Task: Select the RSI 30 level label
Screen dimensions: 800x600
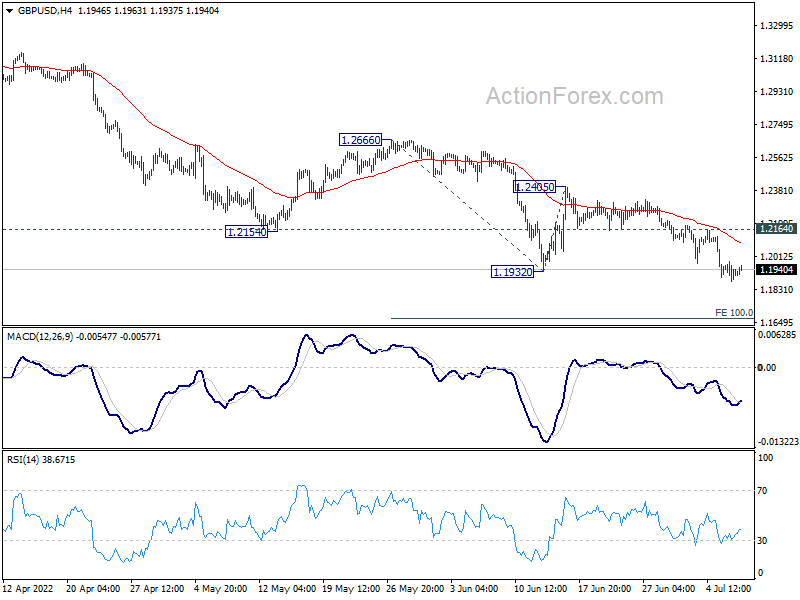Action: pos(762,541)
